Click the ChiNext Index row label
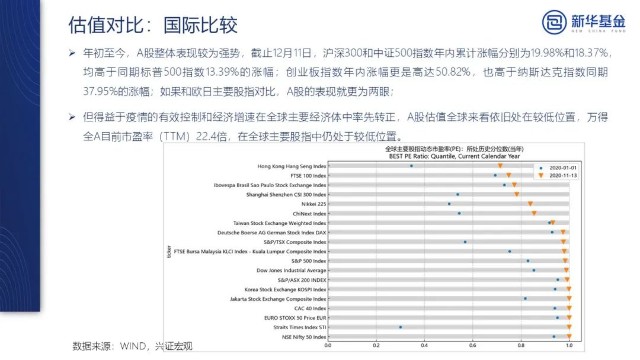The width and height of the screenshot is (640, 360). (309, 213)
